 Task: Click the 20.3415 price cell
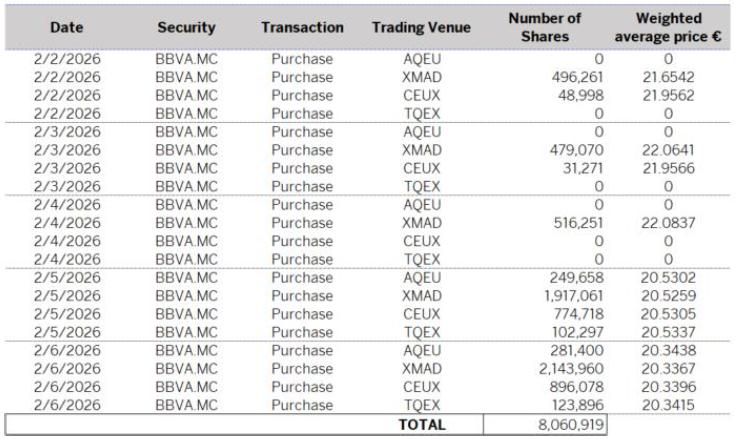point(667,404)
